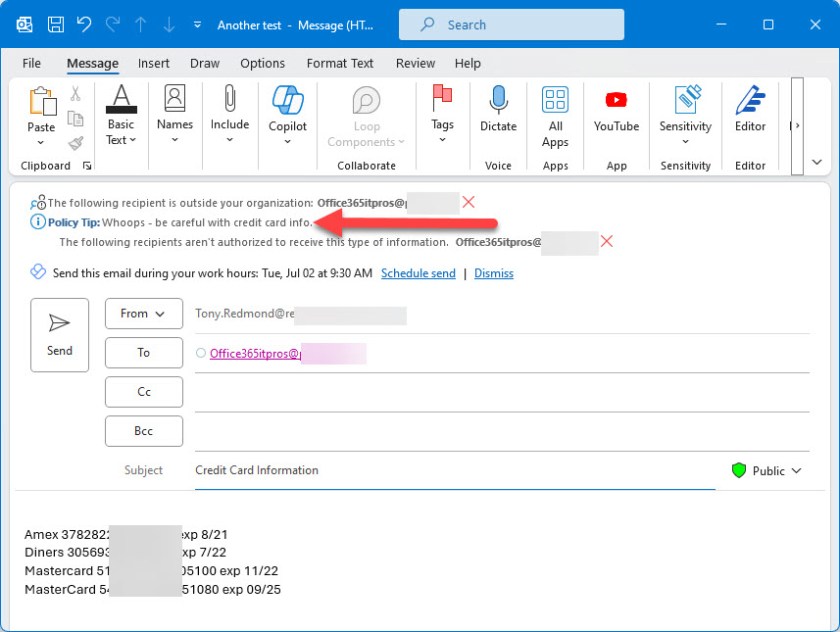Click the Cut scissors icon
Viewport: 840px width, 632px height.
tap(76, 94)
